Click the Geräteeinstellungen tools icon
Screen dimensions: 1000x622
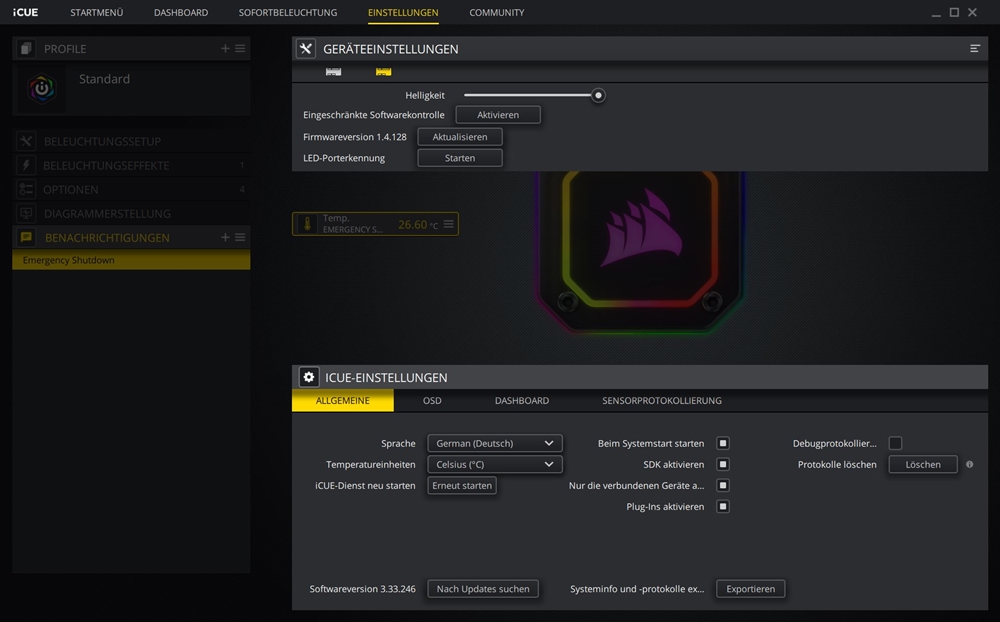click(x=306, y=48)
